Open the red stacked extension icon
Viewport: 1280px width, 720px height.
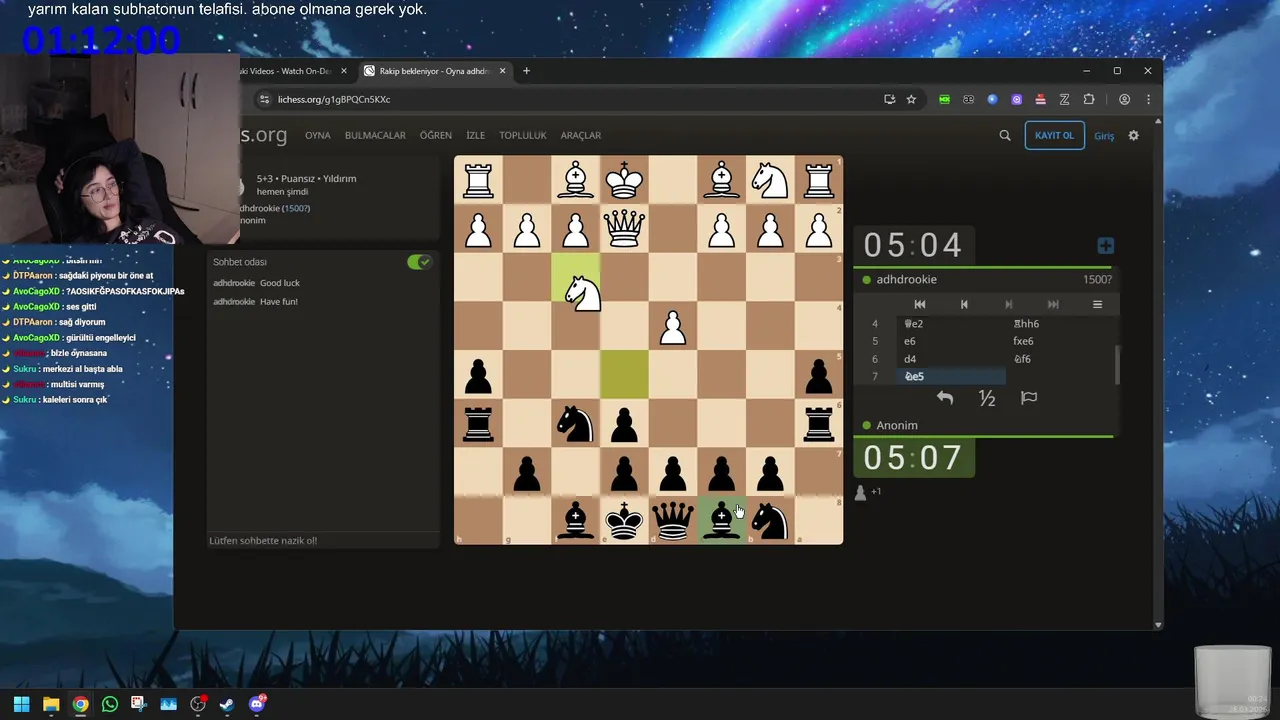click(x=1041, y=99)
